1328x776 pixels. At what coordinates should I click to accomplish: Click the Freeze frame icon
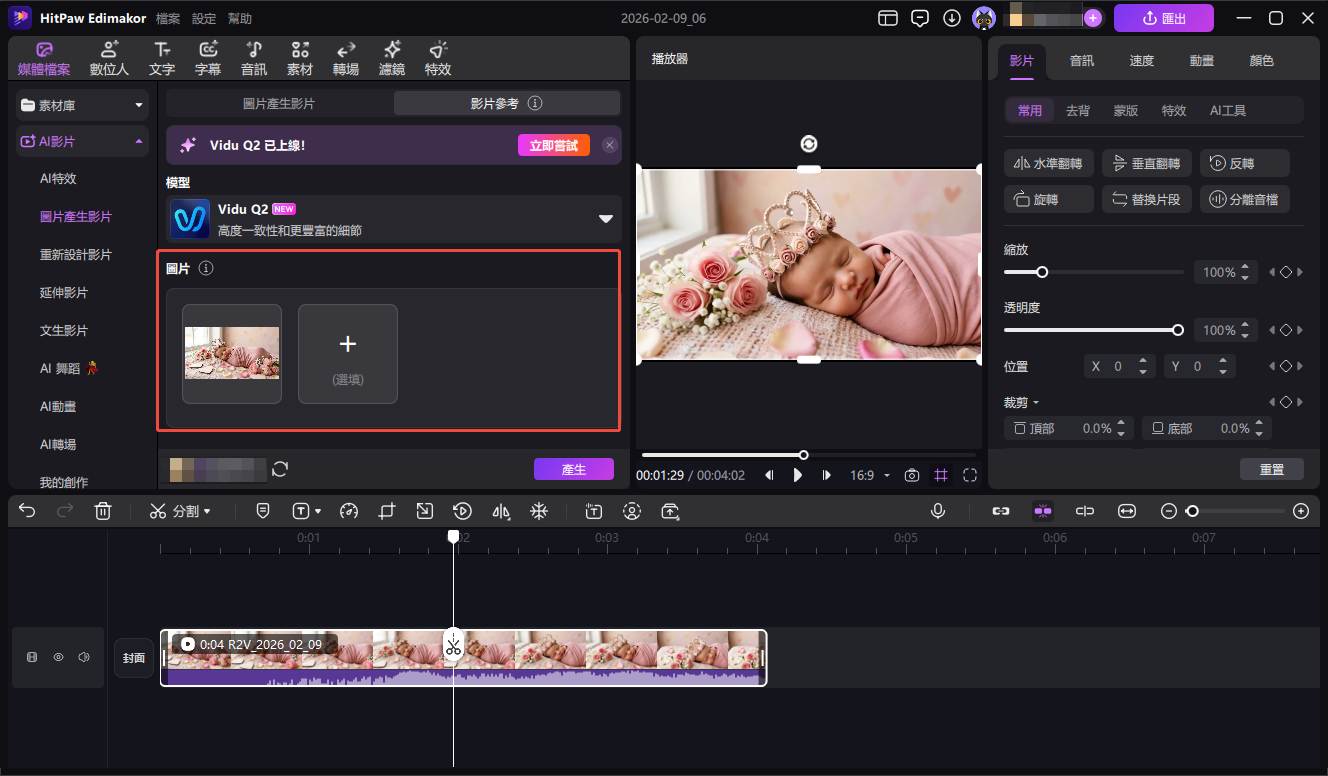coord(539,511)
